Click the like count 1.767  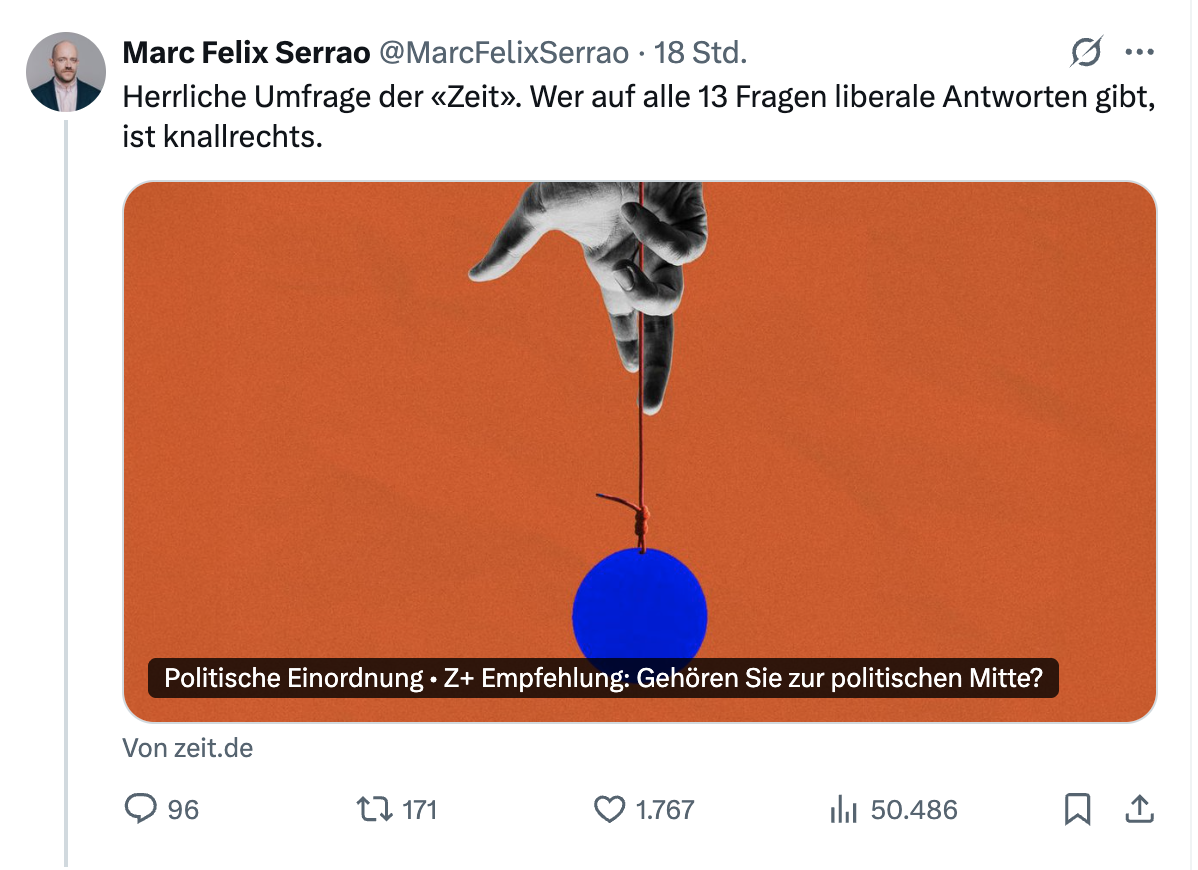[665, 809]
